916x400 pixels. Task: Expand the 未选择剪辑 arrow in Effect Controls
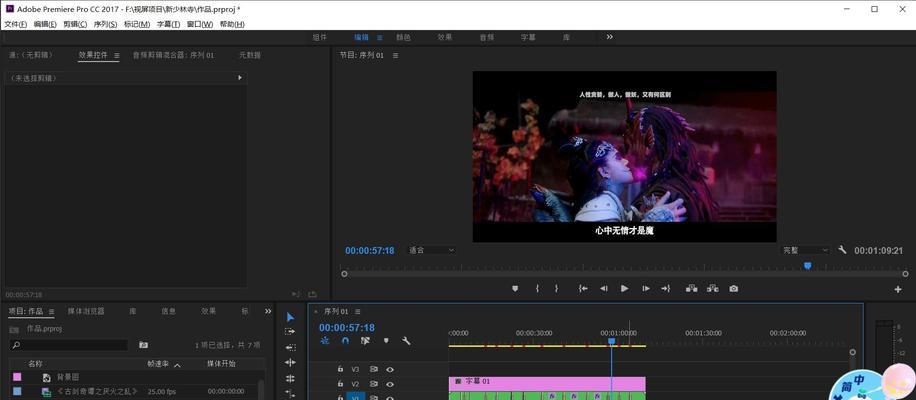pos(240,78)
